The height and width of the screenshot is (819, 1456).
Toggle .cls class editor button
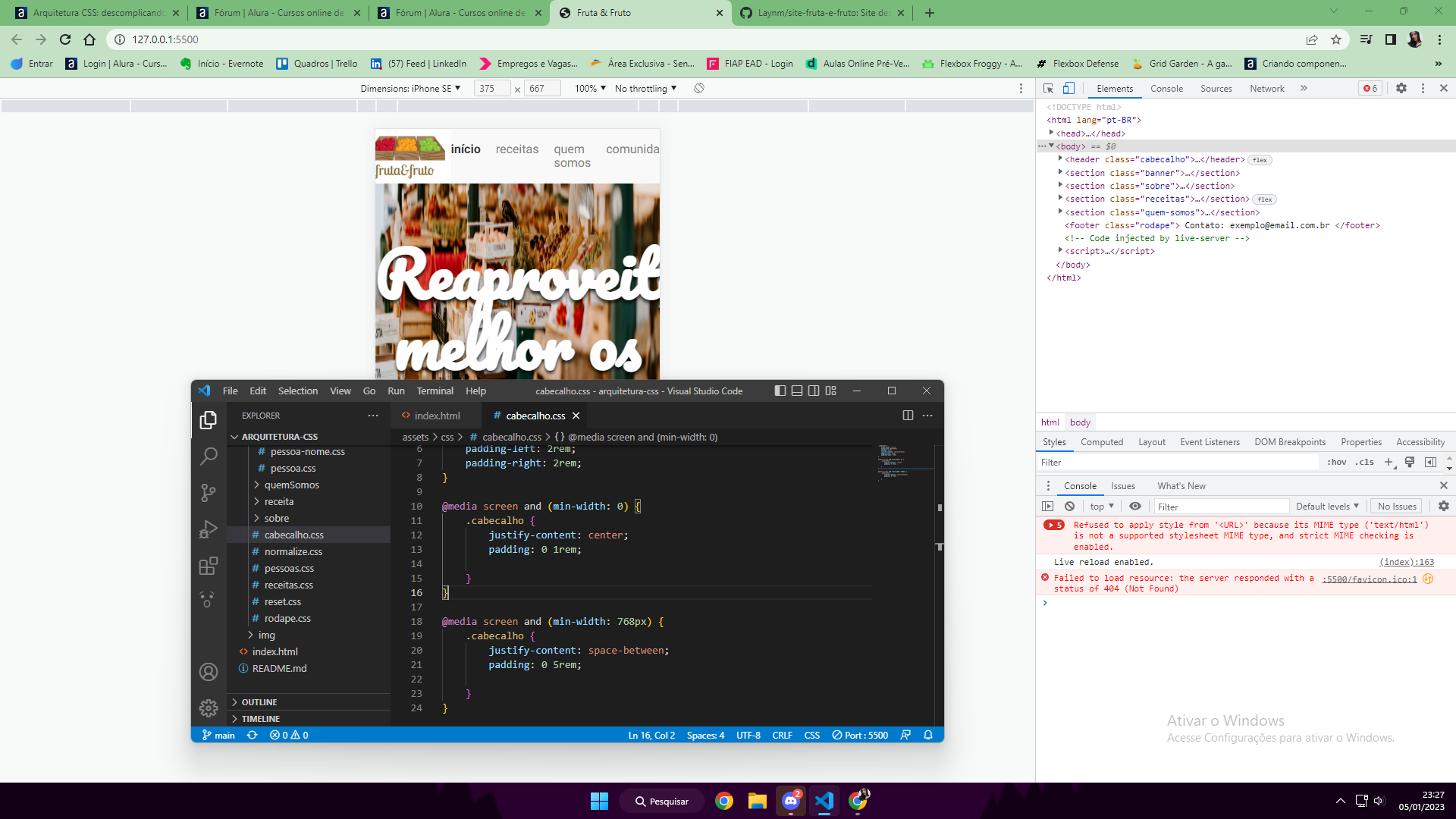pos(1365,462)
